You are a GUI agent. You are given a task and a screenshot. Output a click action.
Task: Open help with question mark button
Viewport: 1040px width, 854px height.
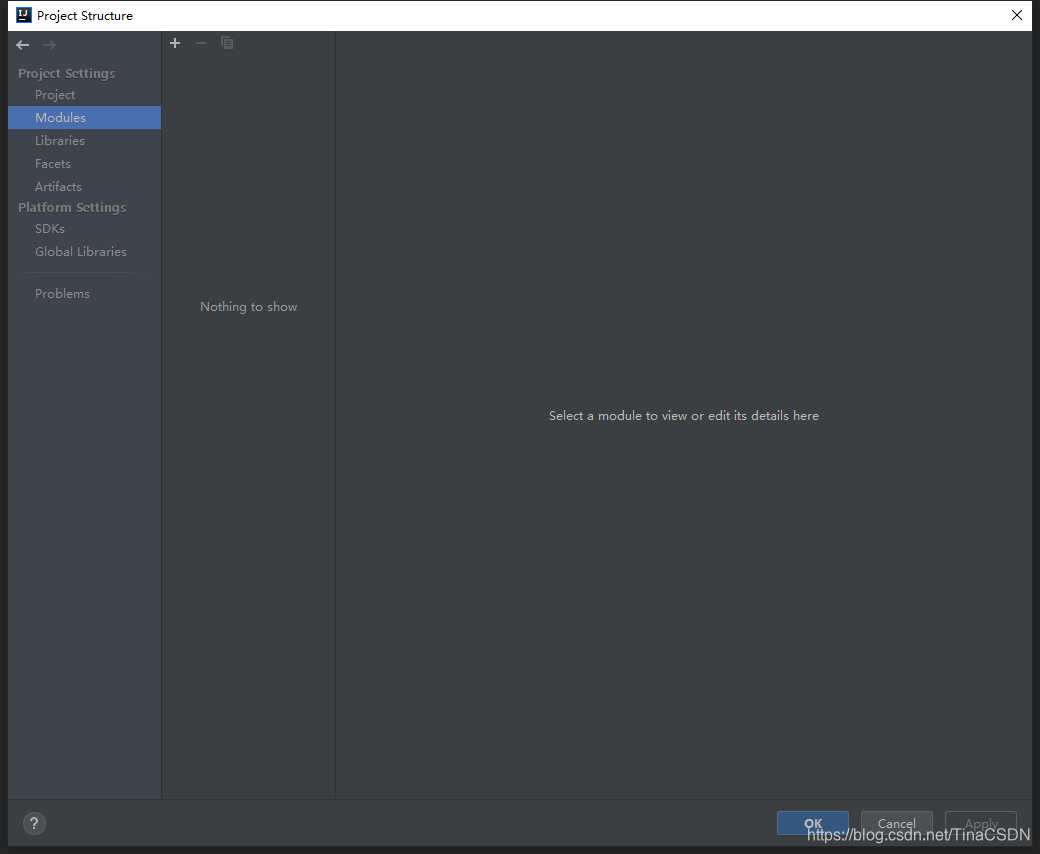click(x=34, y=824)
